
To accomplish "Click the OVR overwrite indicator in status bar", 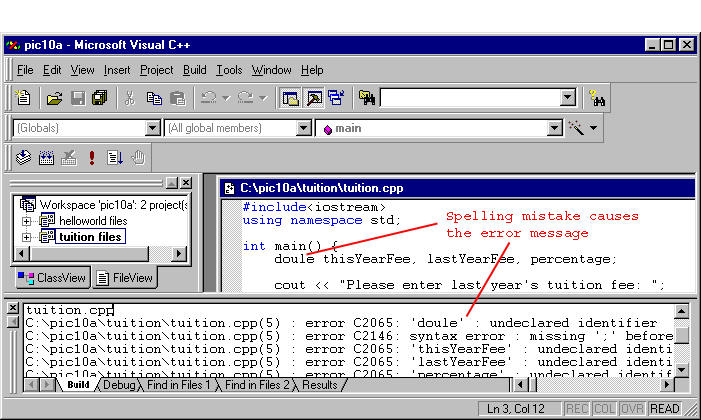I will pos(632,409).
